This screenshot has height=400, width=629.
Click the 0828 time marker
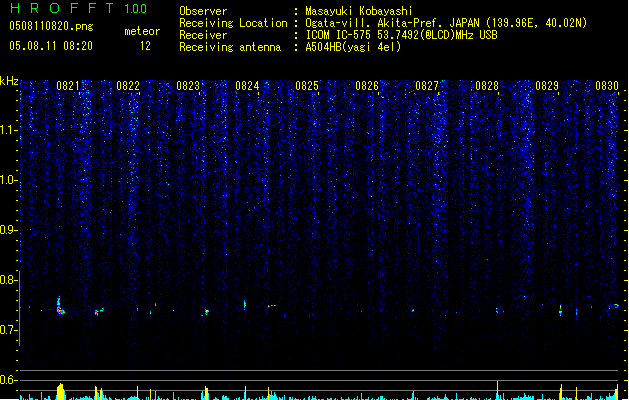tap(487, 86)
